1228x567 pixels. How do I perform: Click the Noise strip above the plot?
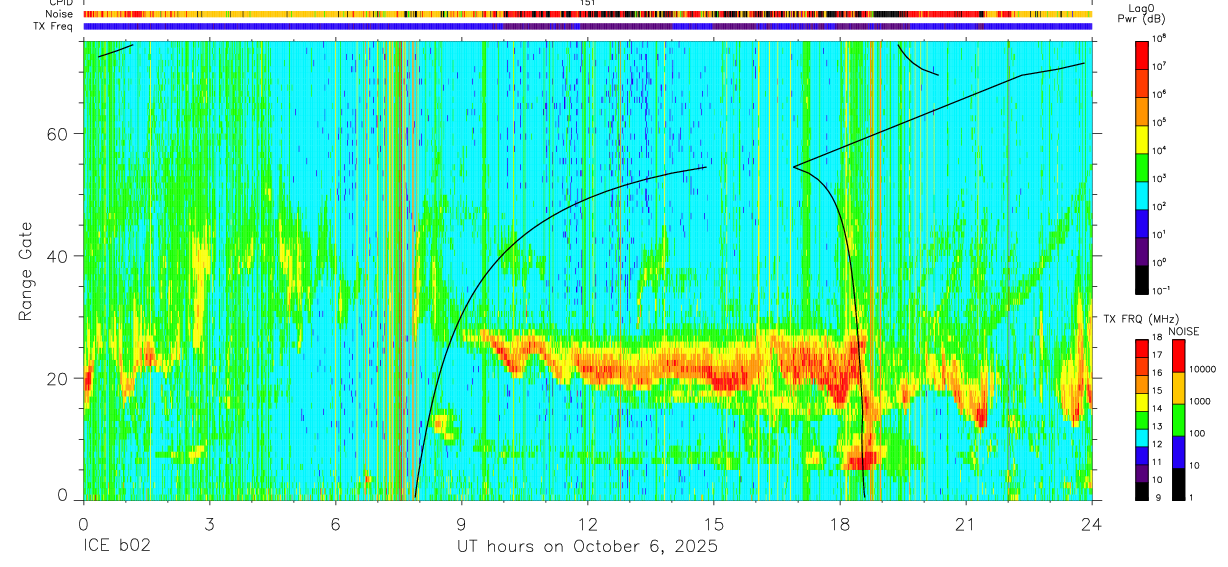click(587, 14)
